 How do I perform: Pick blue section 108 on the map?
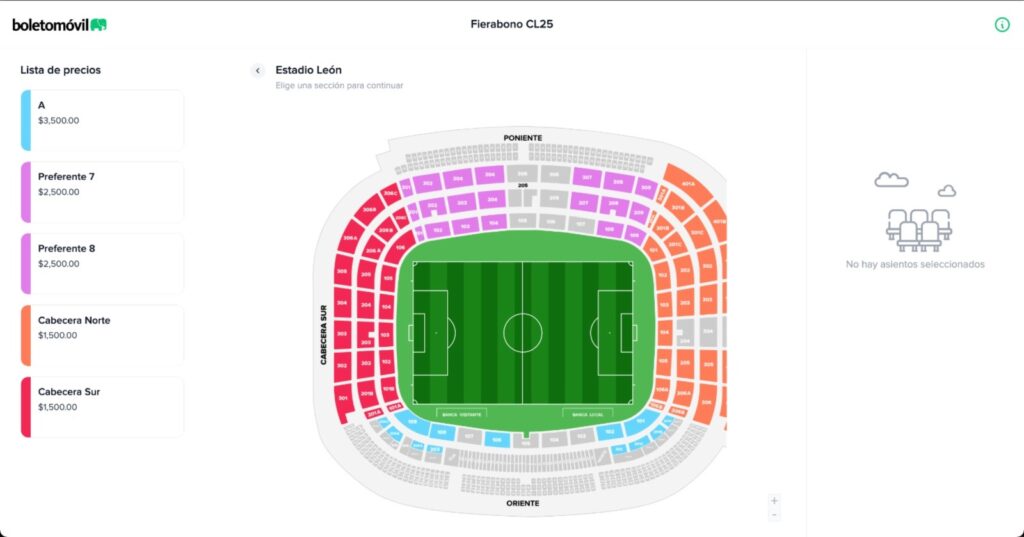(440, 432)
